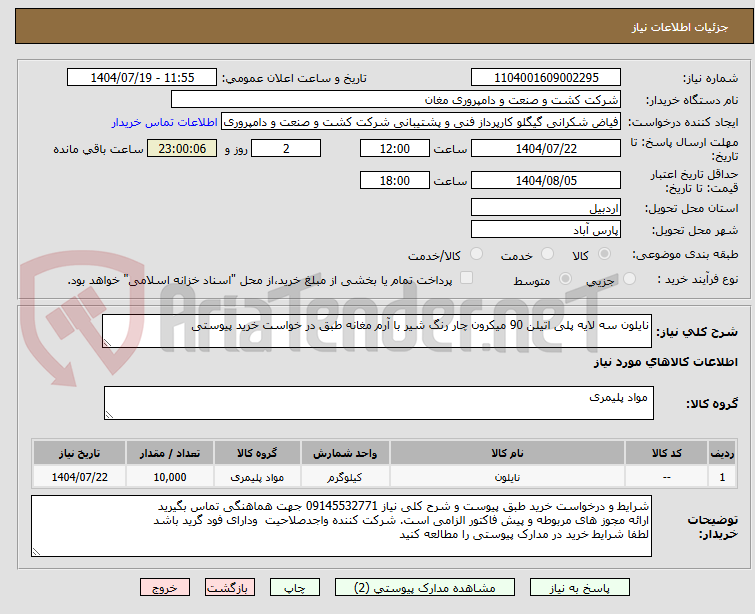Select the کالا radio button
The width and height of the screenshot is (755, 614).
click(604, 254)
